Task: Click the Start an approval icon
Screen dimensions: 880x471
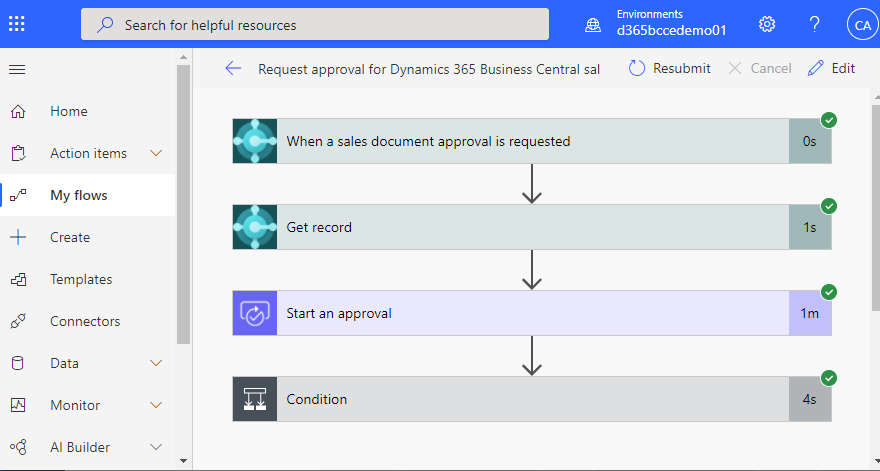Action: pos(255,313)
